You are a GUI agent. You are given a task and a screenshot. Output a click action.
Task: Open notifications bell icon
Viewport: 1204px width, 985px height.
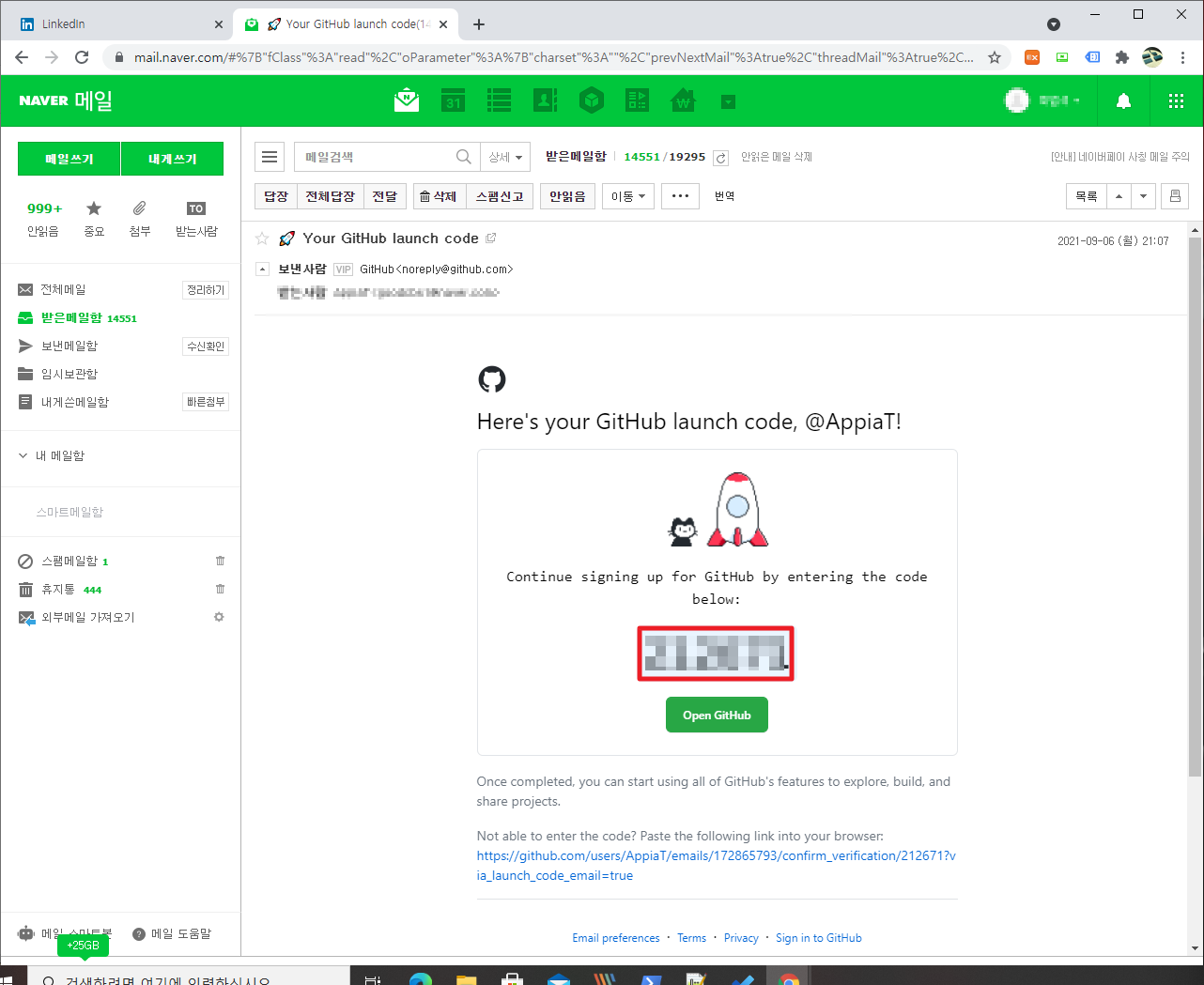click(x=1123, y=100)
